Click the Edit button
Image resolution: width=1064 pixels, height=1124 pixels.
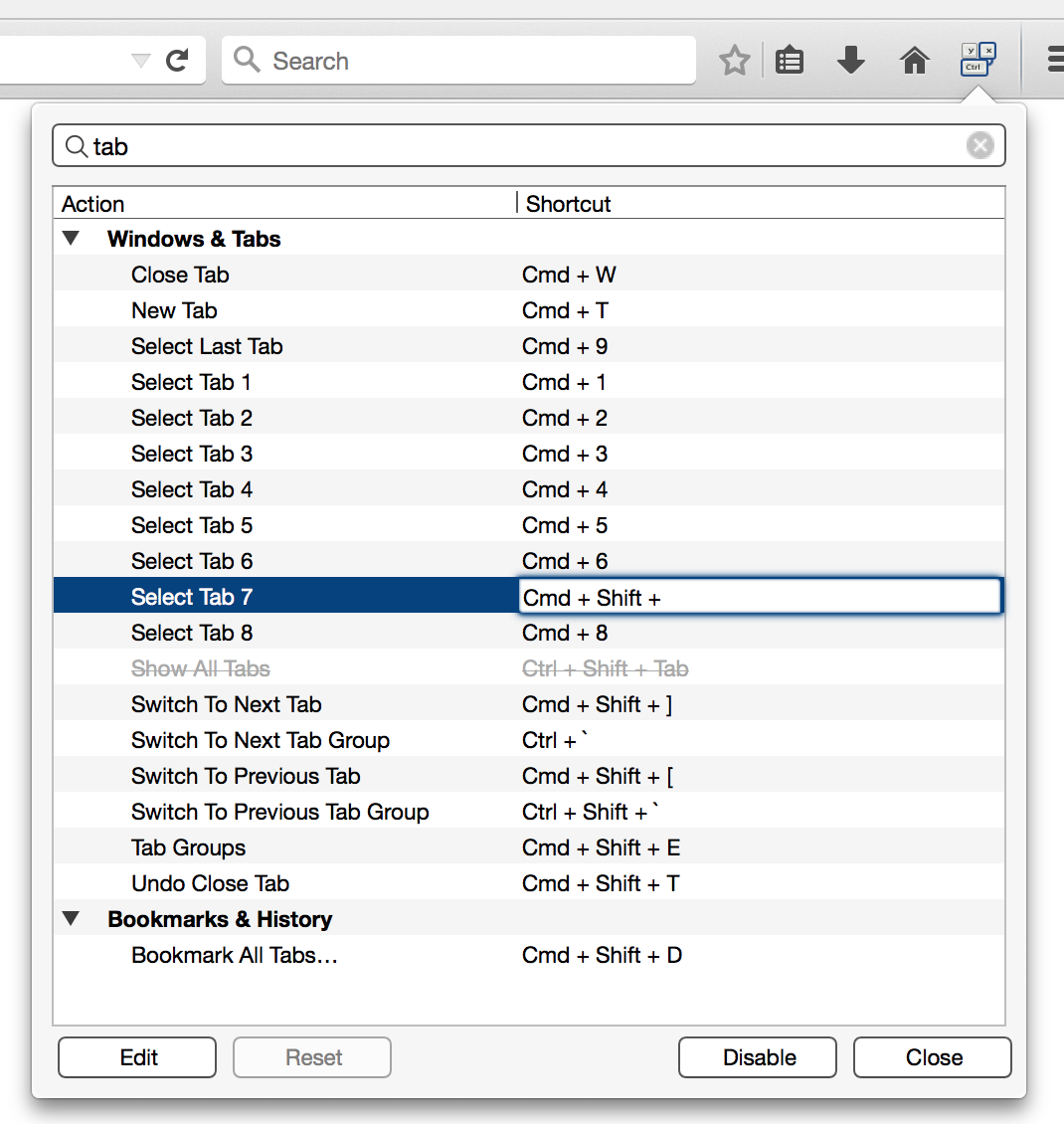click(136, 1056)
